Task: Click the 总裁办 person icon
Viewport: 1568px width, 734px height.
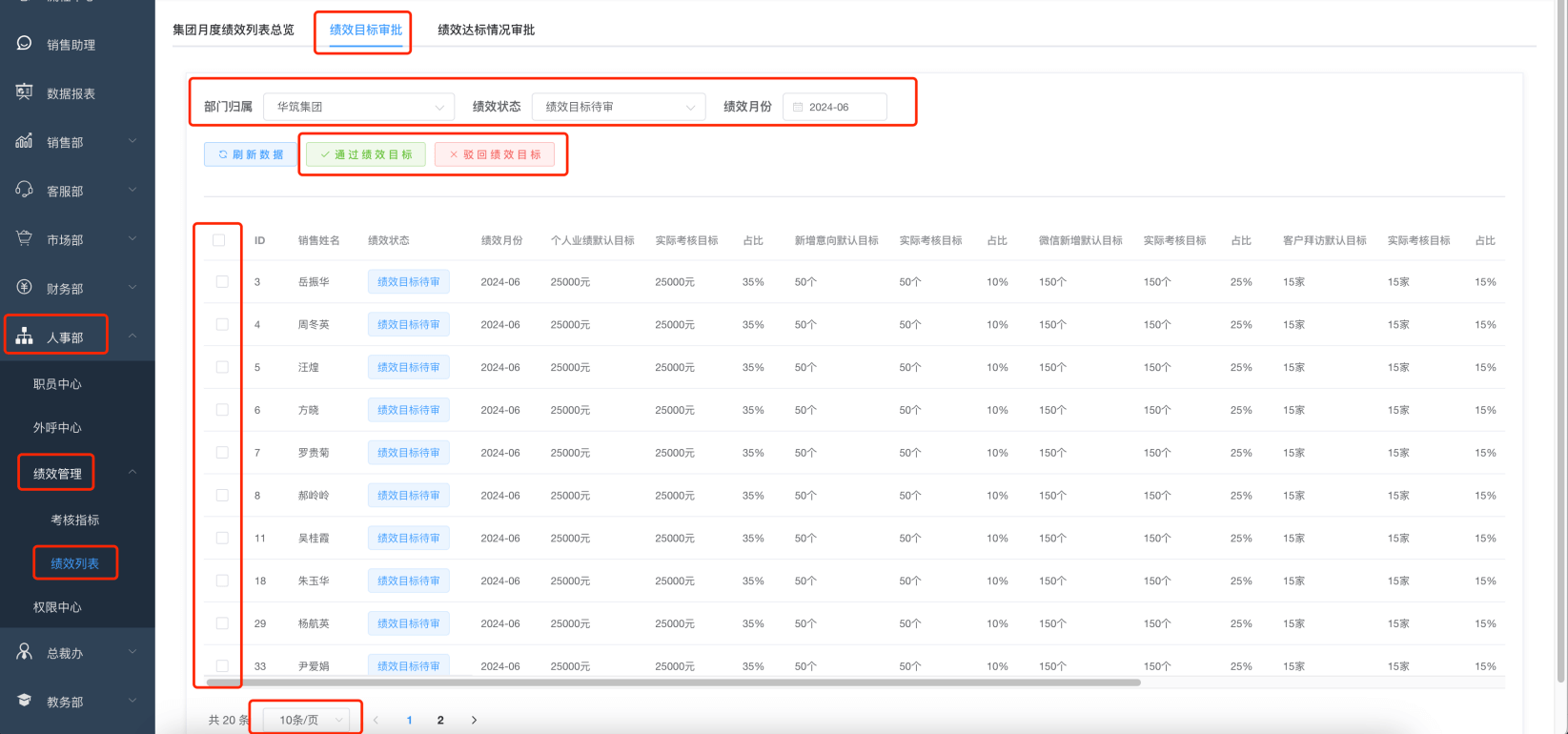Action: [25, 652]
